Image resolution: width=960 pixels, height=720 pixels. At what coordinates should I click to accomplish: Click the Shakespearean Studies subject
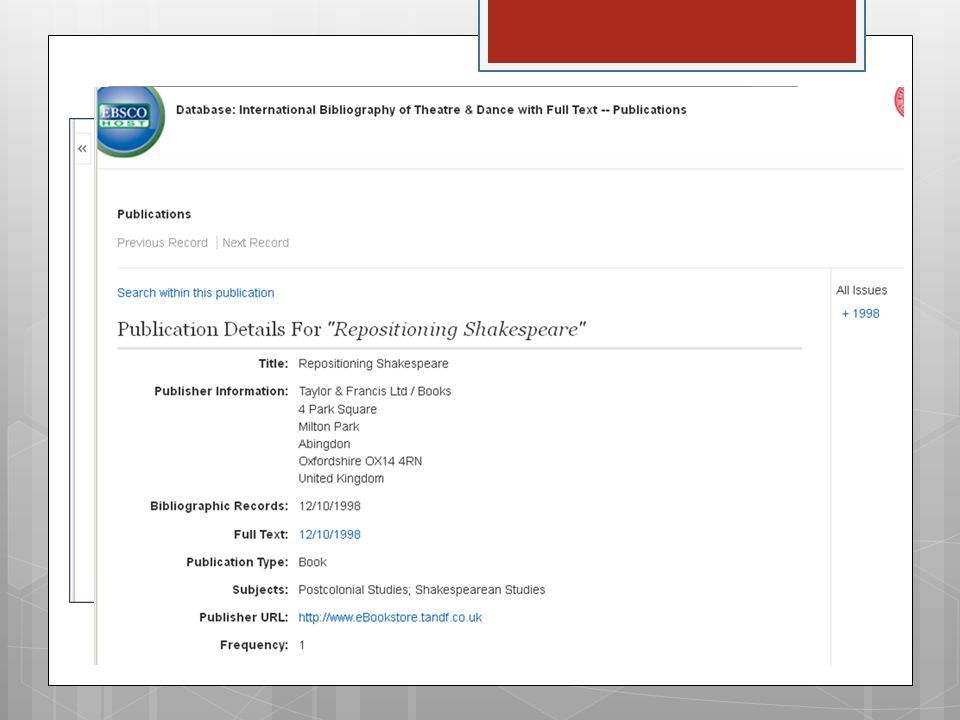pyautogui.click(x=480, y=590)
